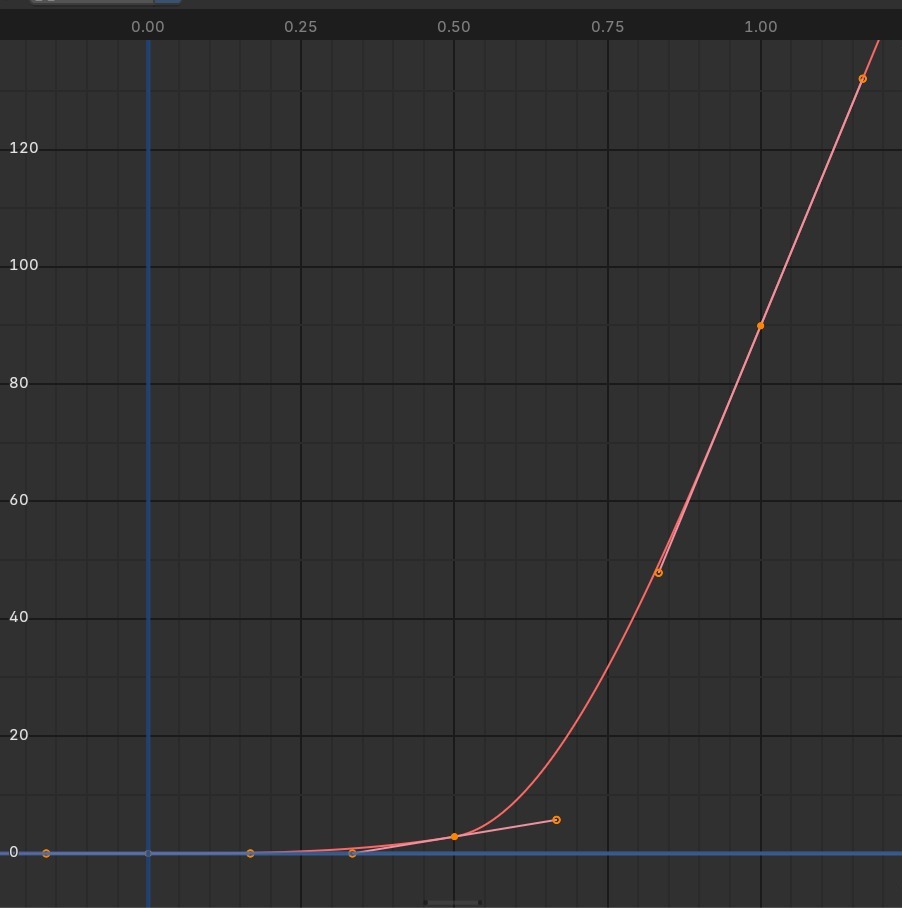Select the left handle of the 1.00 keyframe
This screenshot has width=902, height=908.
tap(658, 573)
